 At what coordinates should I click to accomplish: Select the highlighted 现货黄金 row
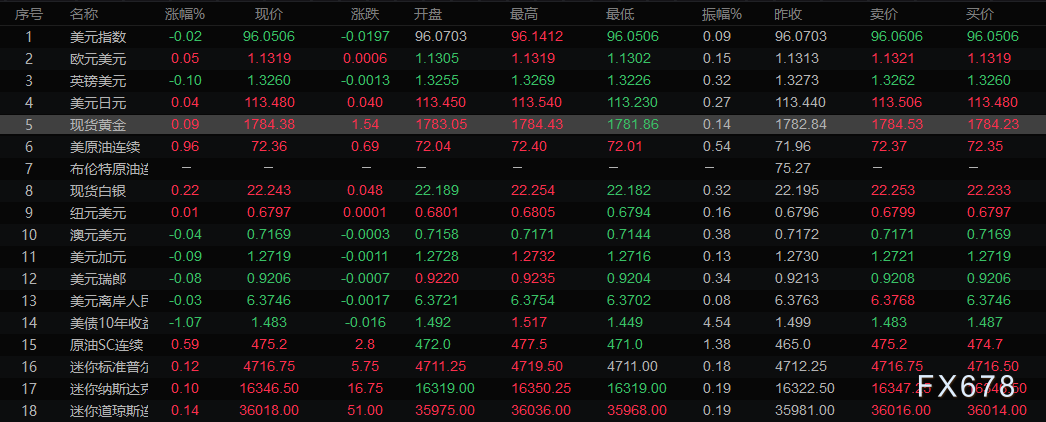point(98,124)
